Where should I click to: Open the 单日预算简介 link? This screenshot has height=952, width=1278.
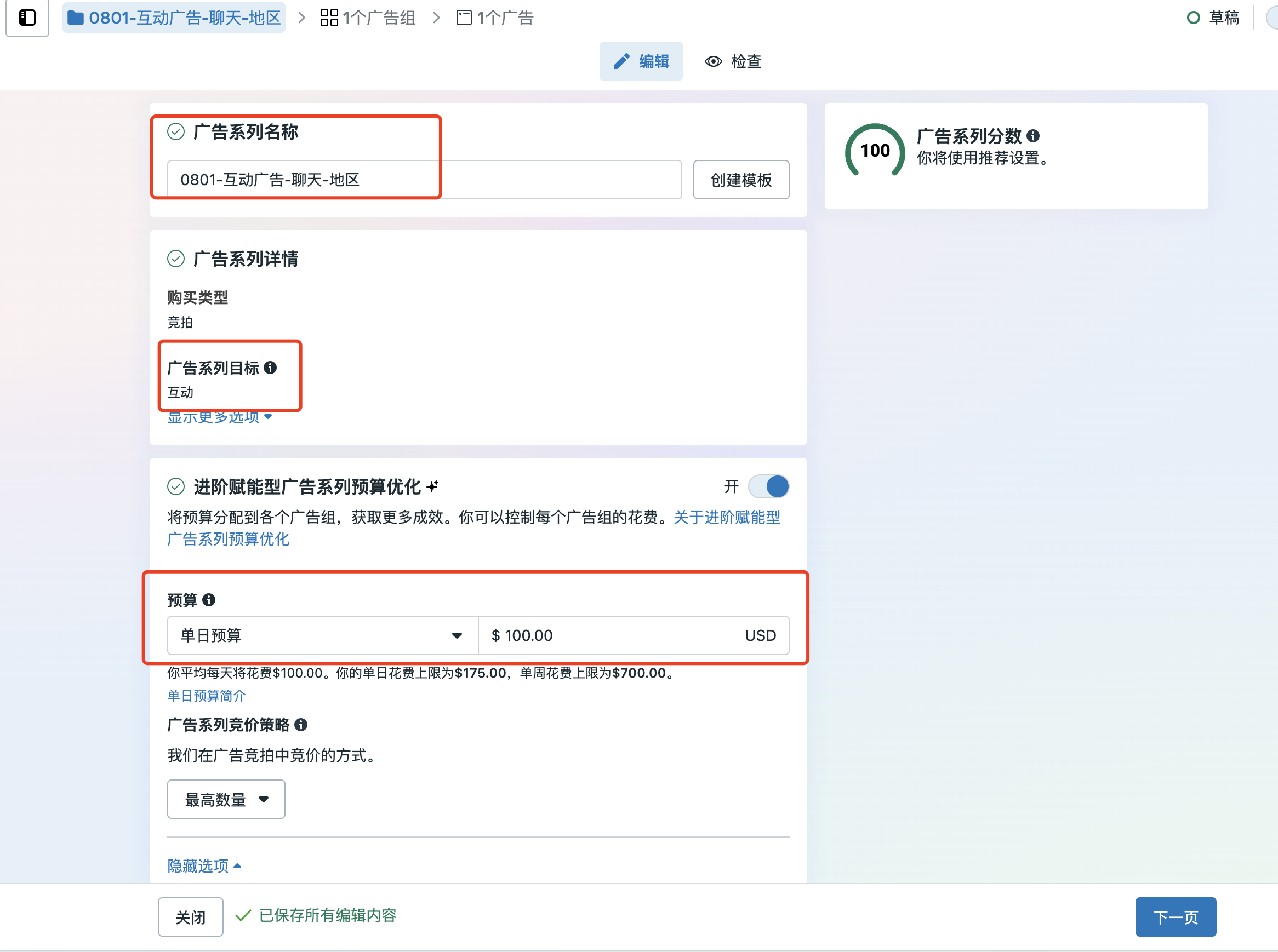(206, 696)
